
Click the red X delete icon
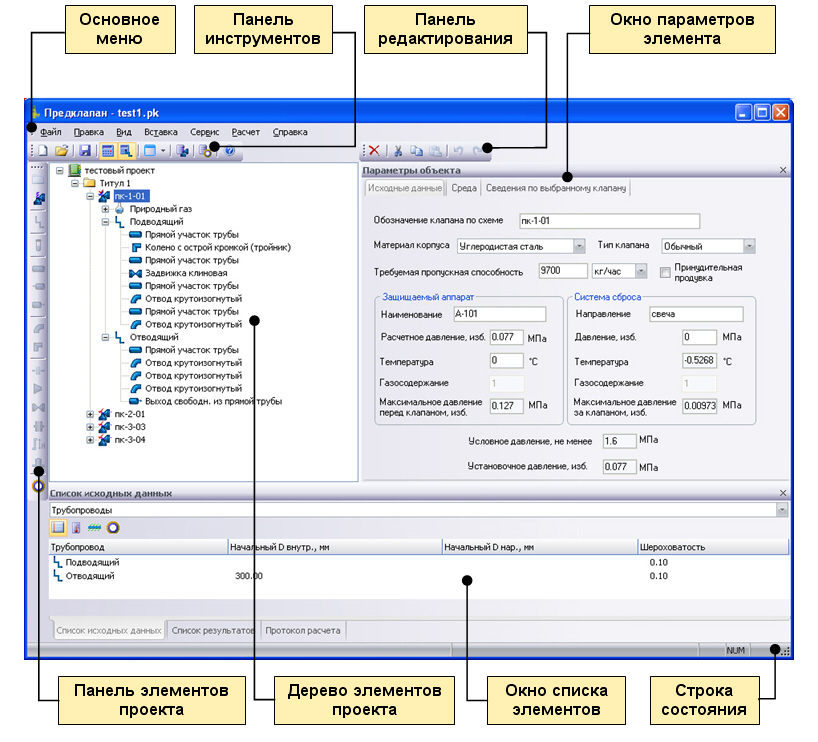click(x=374, y=151)
